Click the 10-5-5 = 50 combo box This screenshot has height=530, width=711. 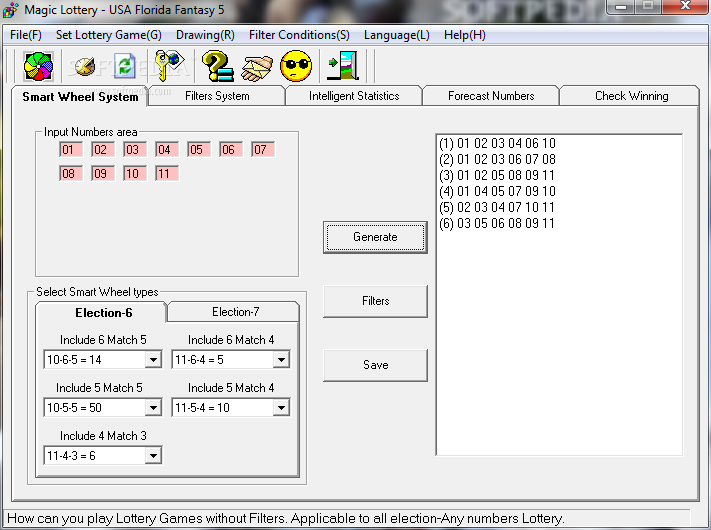click(x=103, y=408)
